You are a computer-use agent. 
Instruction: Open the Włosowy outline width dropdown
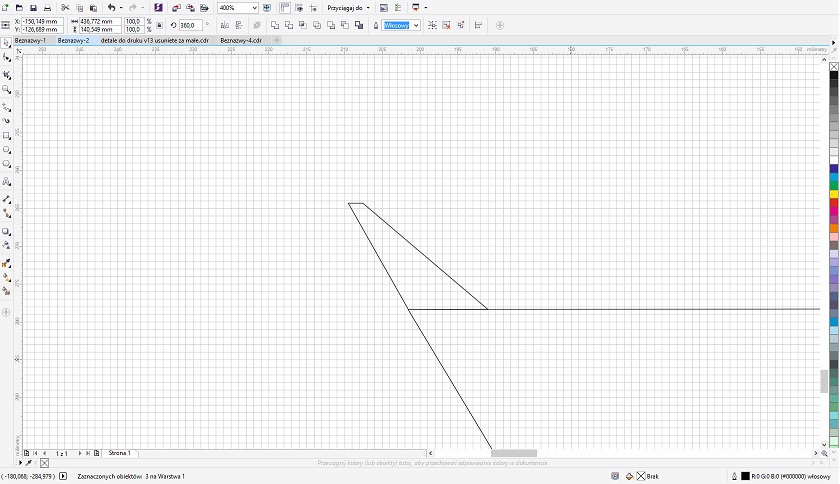415,25
